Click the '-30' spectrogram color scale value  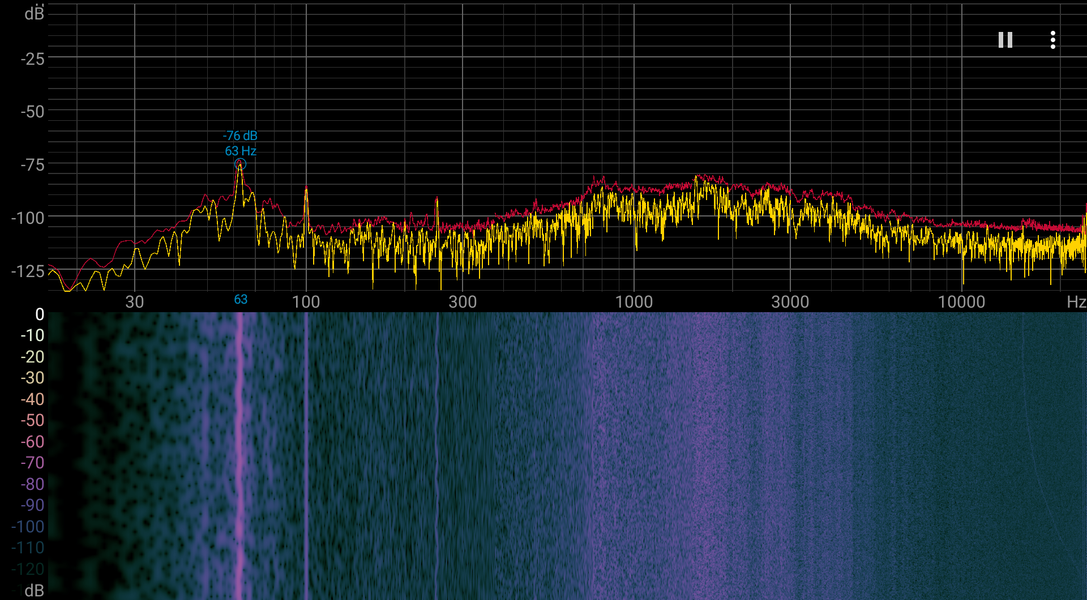(x=32, y=378)
